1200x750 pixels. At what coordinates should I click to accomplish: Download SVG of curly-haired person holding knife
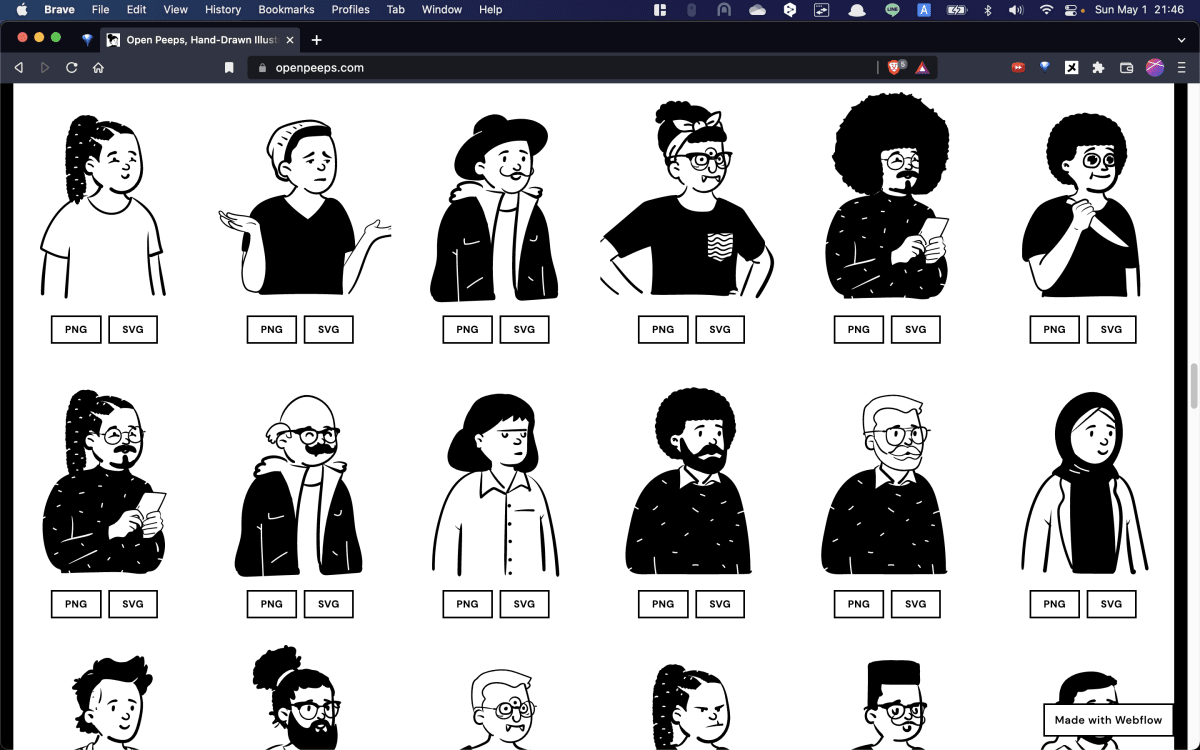tap(1111, 329)
